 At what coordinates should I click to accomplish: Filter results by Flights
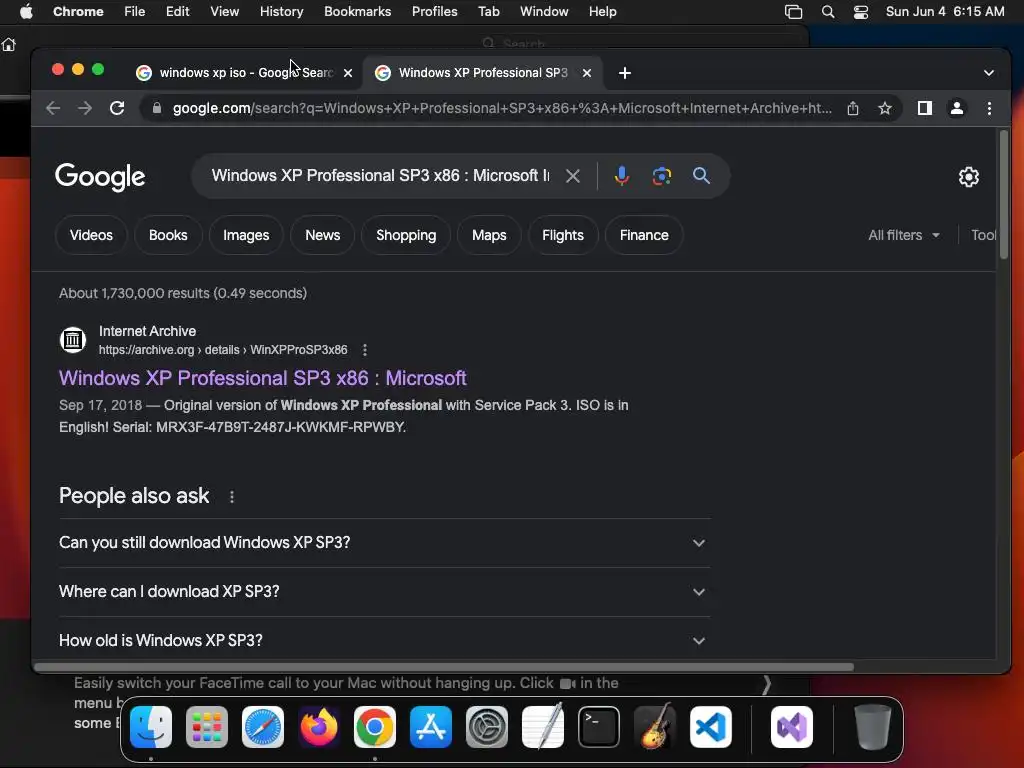(563, 235)
